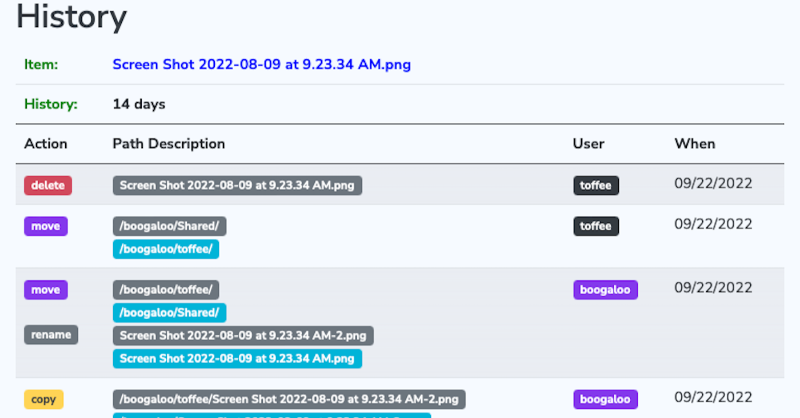Click gray /boogaloo/toffee/ source path badge
The width and height of the screenshot is (800, 418).
pos(166,290)
